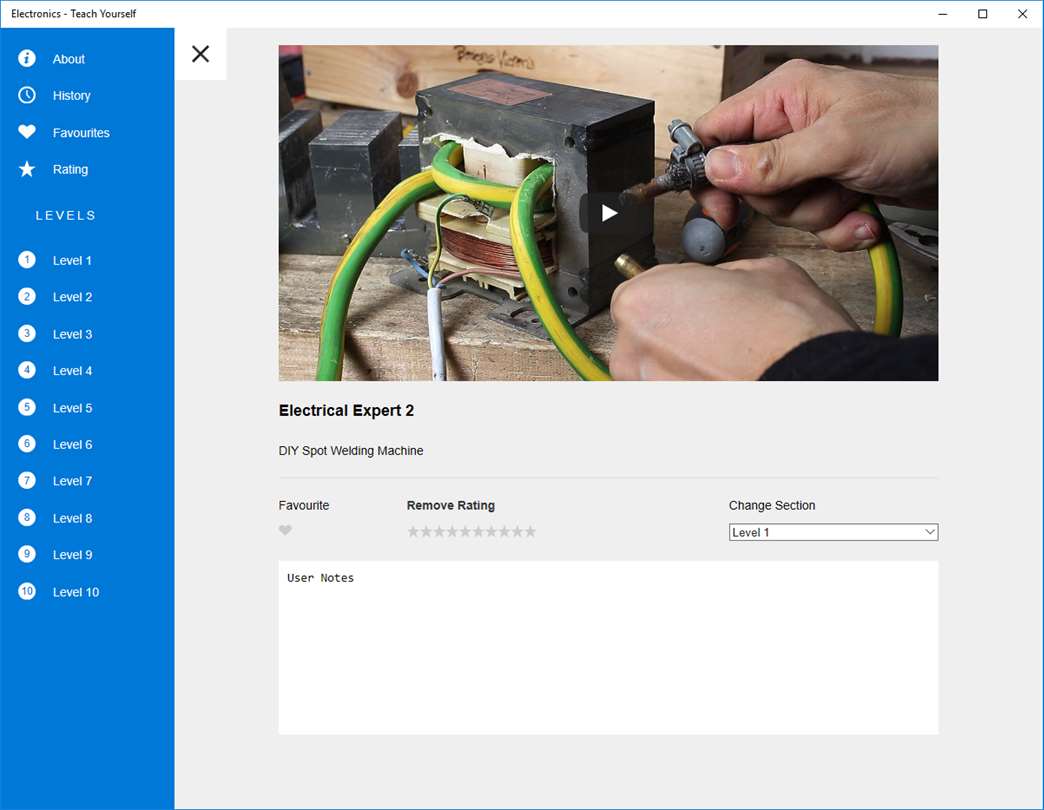Viewport: 1044px width, 810px height.
Task: Open the About info icon
Action: click(27, 59)
